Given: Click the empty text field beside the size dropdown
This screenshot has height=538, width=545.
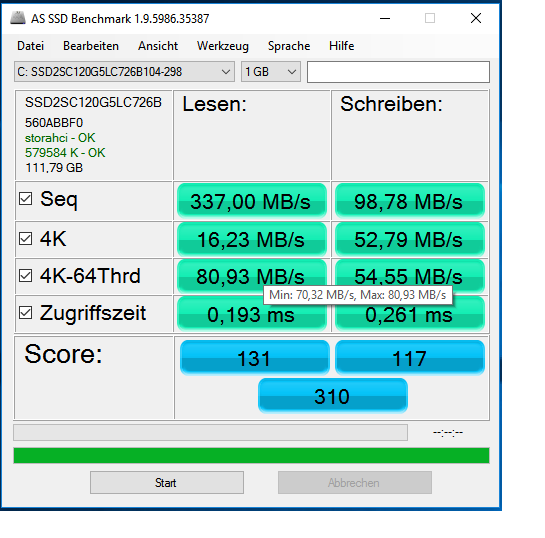Looking at the screenshot, I should pos(398,72).
